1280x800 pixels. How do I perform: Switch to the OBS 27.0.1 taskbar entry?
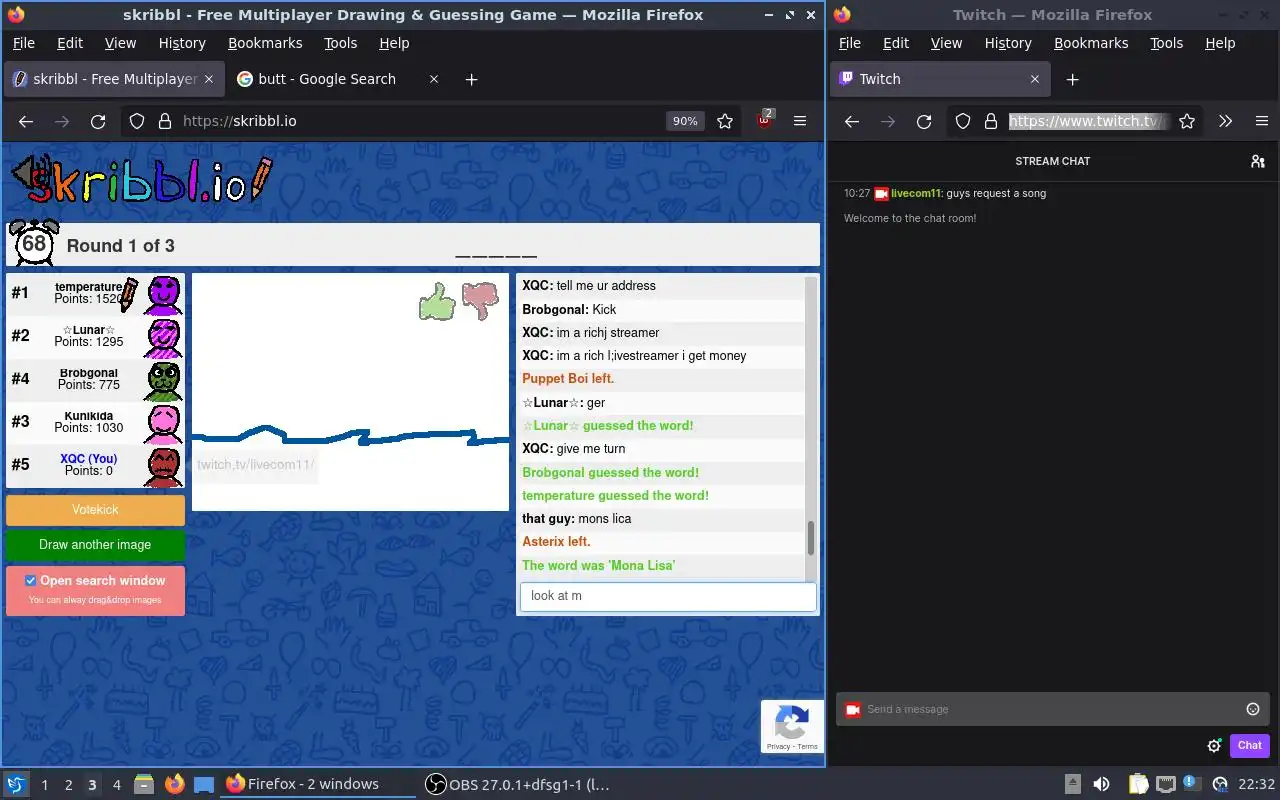pos(517,784)
